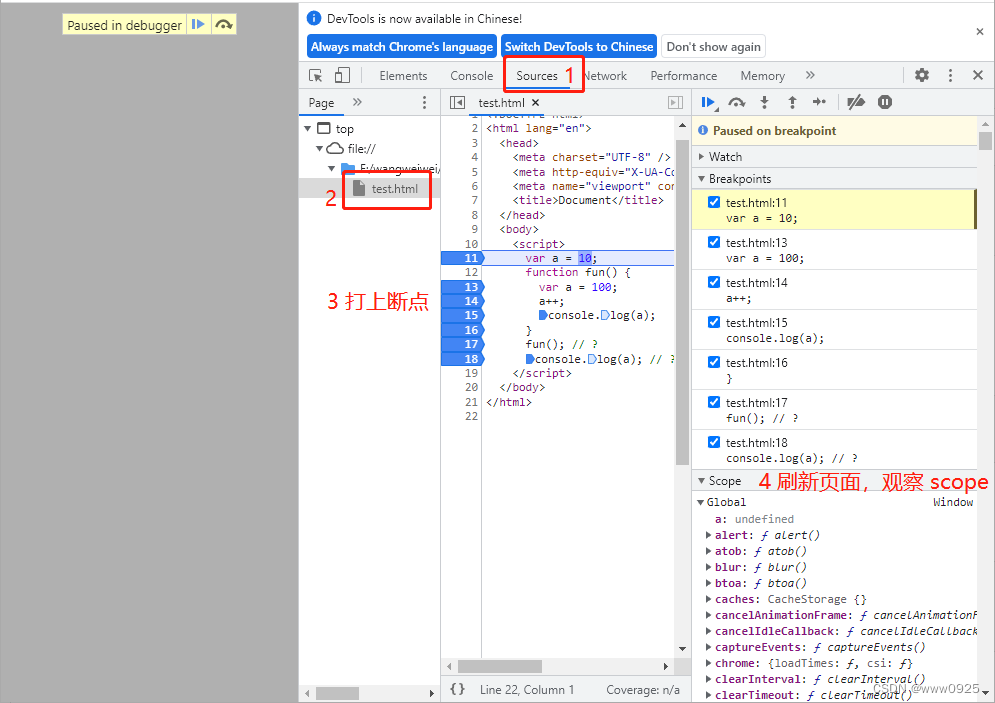Open the DevTools customize menu (three dots)
Screen dimensions: 995x703
click(950, 76)
